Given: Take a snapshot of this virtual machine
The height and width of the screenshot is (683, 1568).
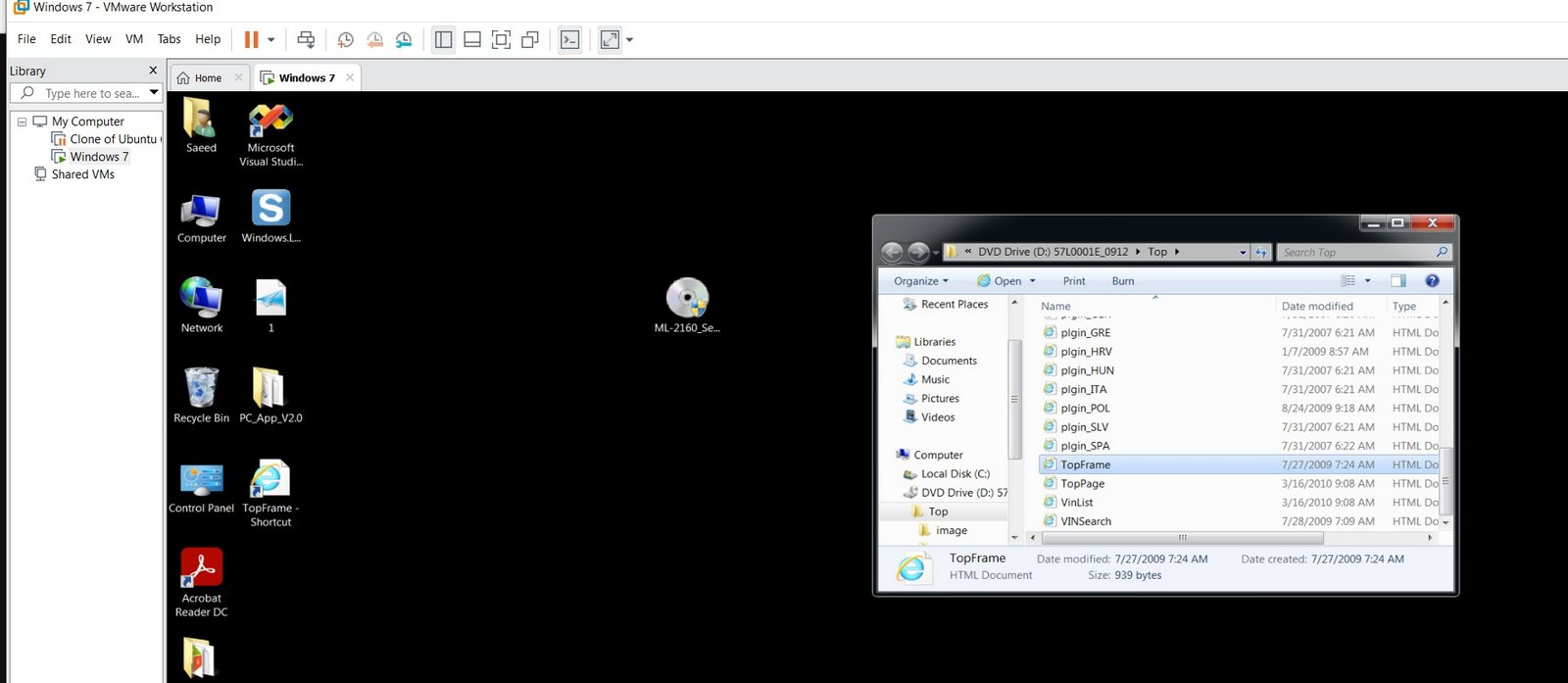Looking at the screenshot, I should (345, 39).
